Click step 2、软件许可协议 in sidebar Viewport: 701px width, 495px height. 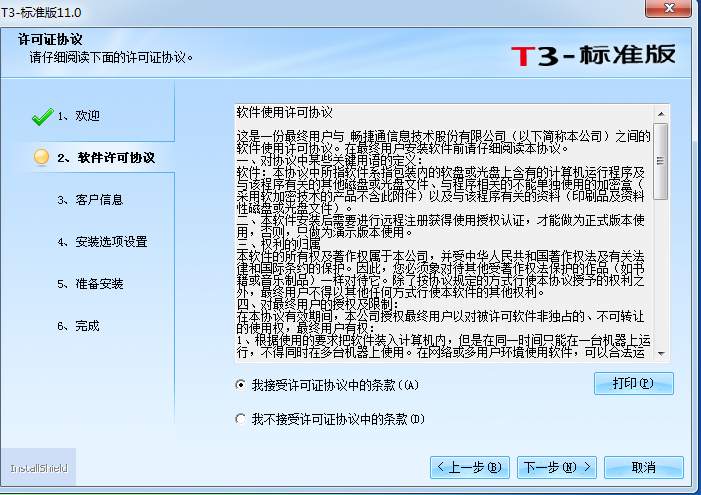tap(106, 157)
